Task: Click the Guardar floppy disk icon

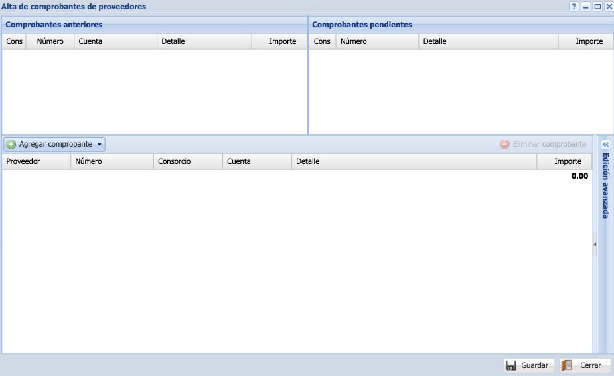Action: pyautogui.click(x=511, y=365)
